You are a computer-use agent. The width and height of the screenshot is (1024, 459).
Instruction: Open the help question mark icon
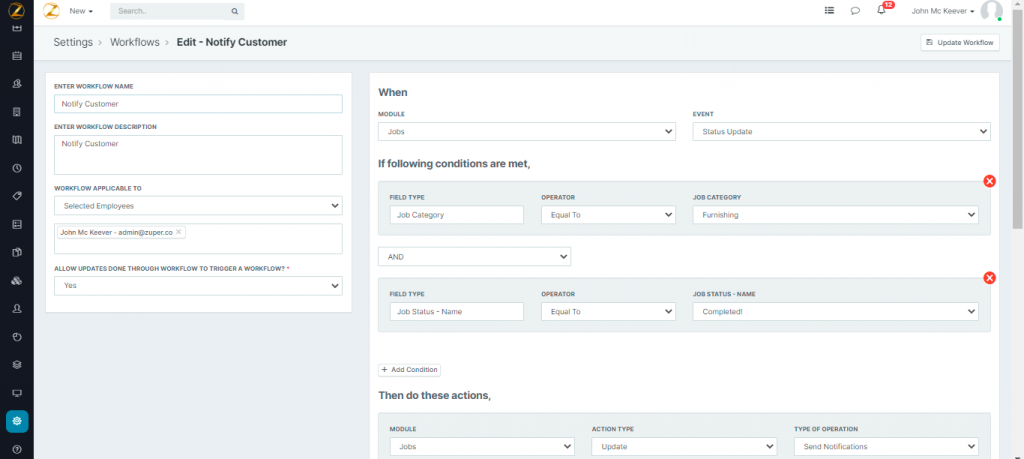pos(17,449)
